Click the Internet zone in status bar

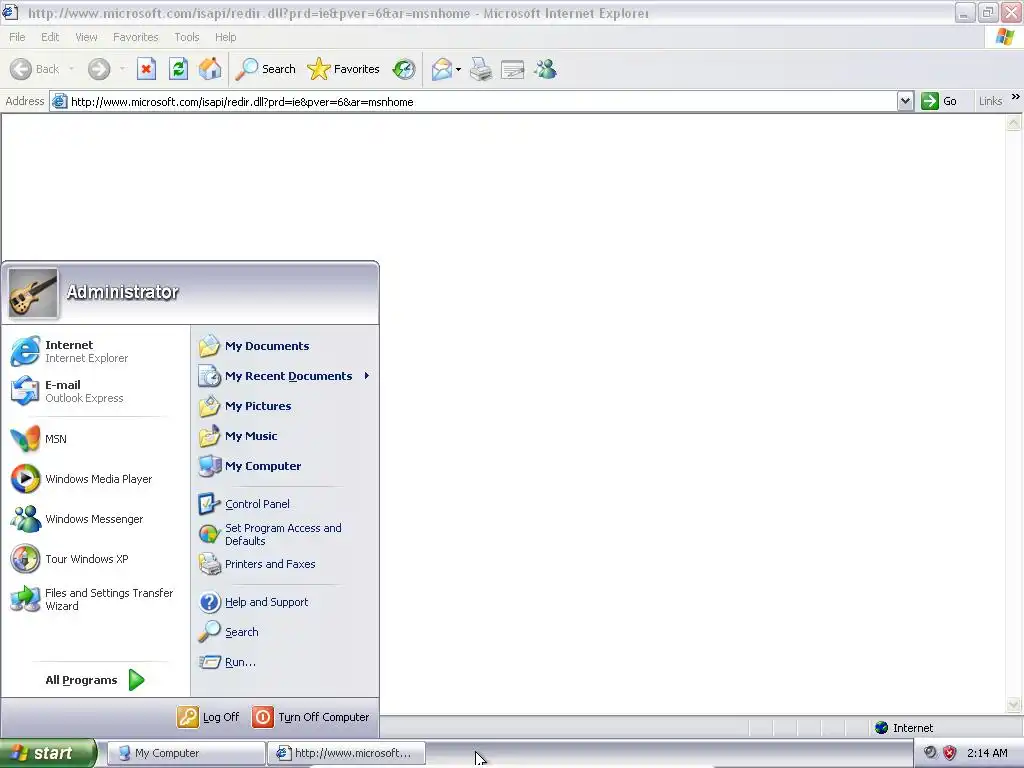tap(903, 728)
